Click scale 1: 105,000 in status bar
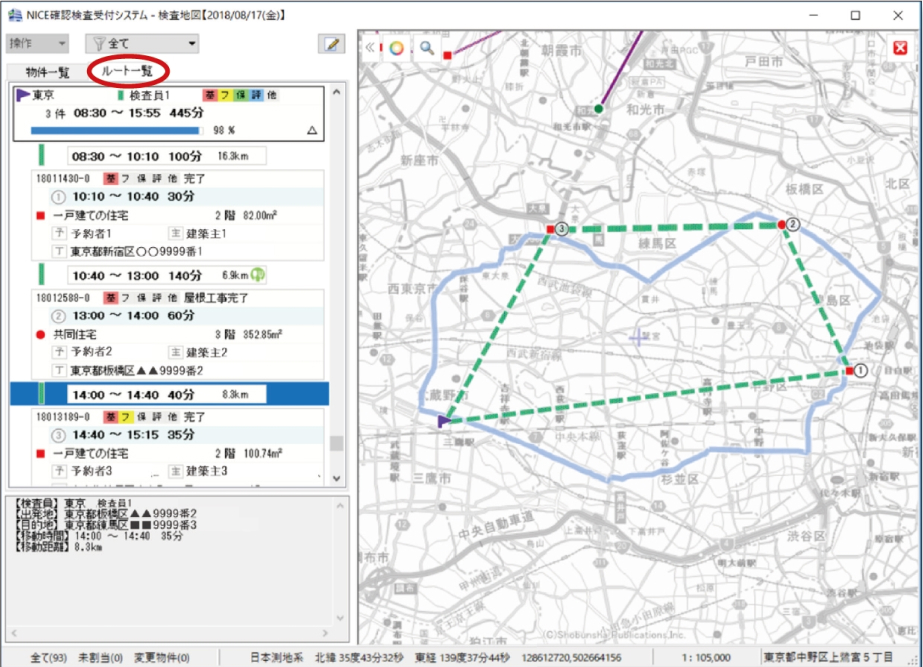The width and height of the screenshot is (923, 667). 706,658
